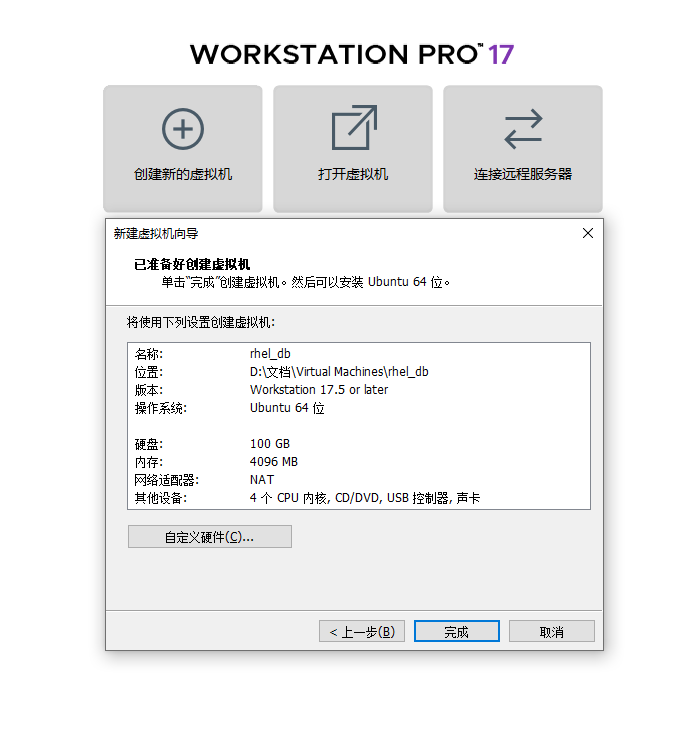Click the open virtual machine arrow-box icon
This screenshot has height=754, width=695.
coord(354,127)
